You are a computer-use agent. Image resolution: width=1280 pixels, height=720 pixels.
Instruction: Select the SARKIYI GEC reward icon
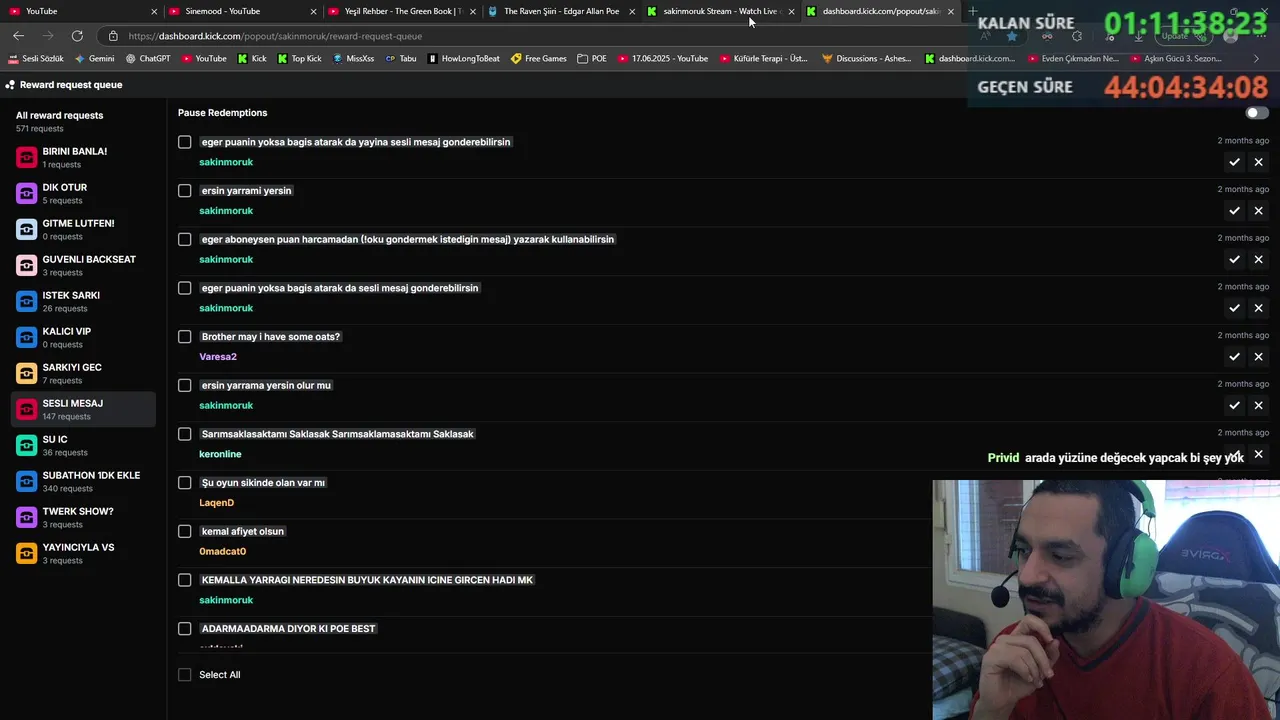[27, 373]
